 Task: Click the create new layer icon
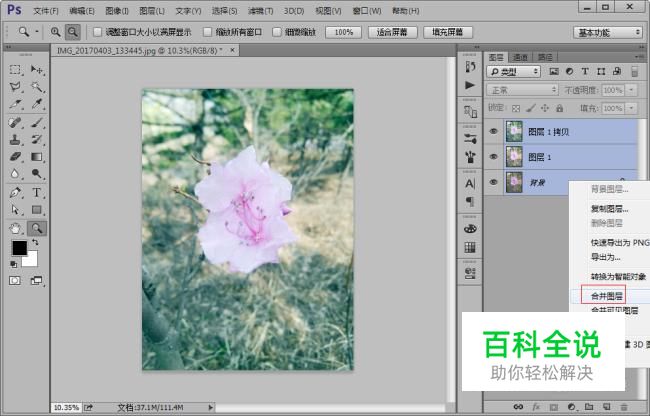(606, 407)
